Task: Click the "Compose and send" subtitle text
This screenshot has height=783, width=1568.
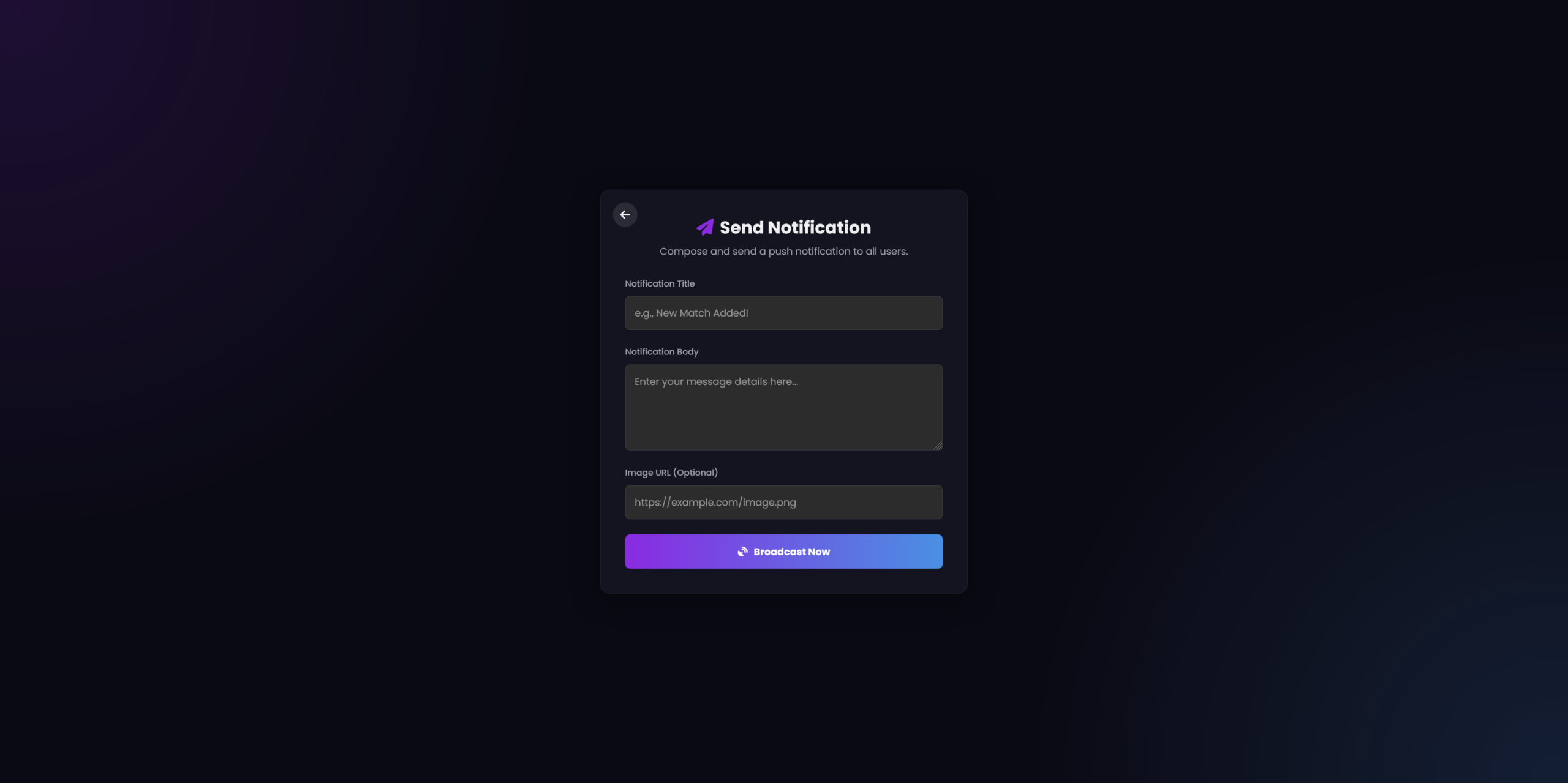Action: click(x=783, y=252)
